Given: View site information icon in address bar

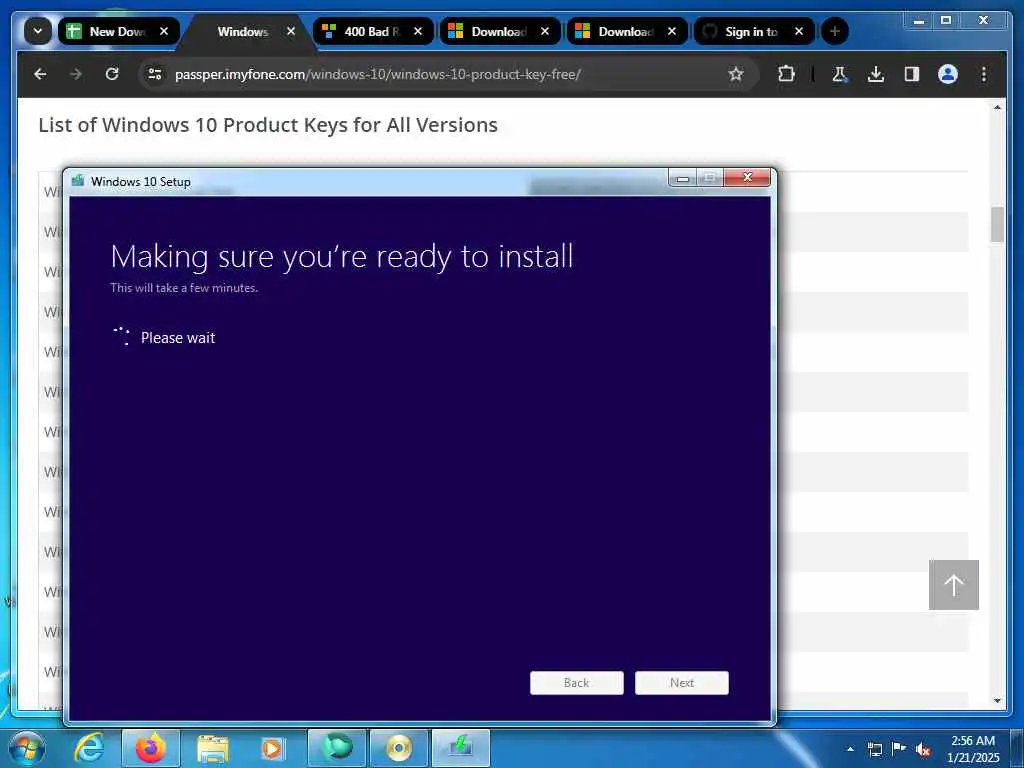Looking at the screenshot, I should click(x=155, y=74).
